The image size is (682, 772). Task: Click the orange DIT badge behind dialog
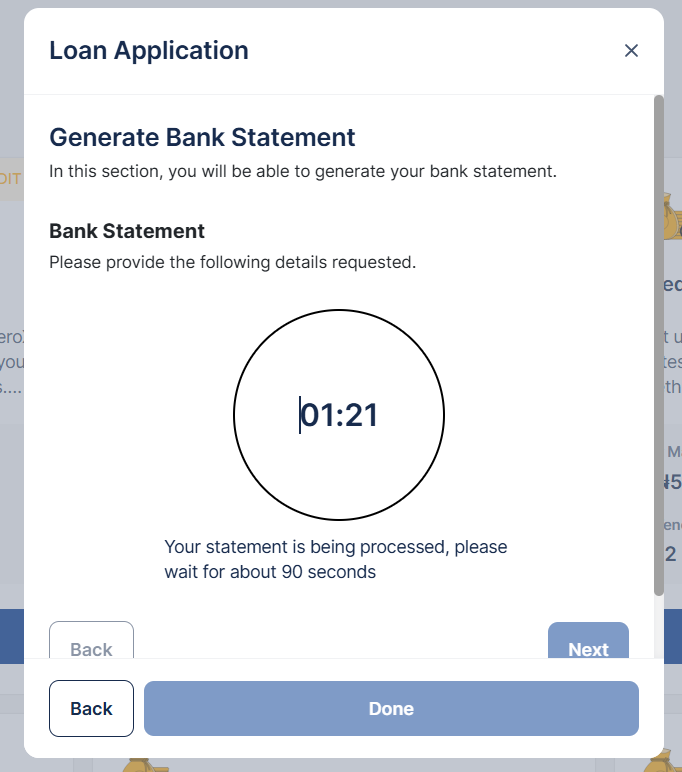(x=11, y=178)
